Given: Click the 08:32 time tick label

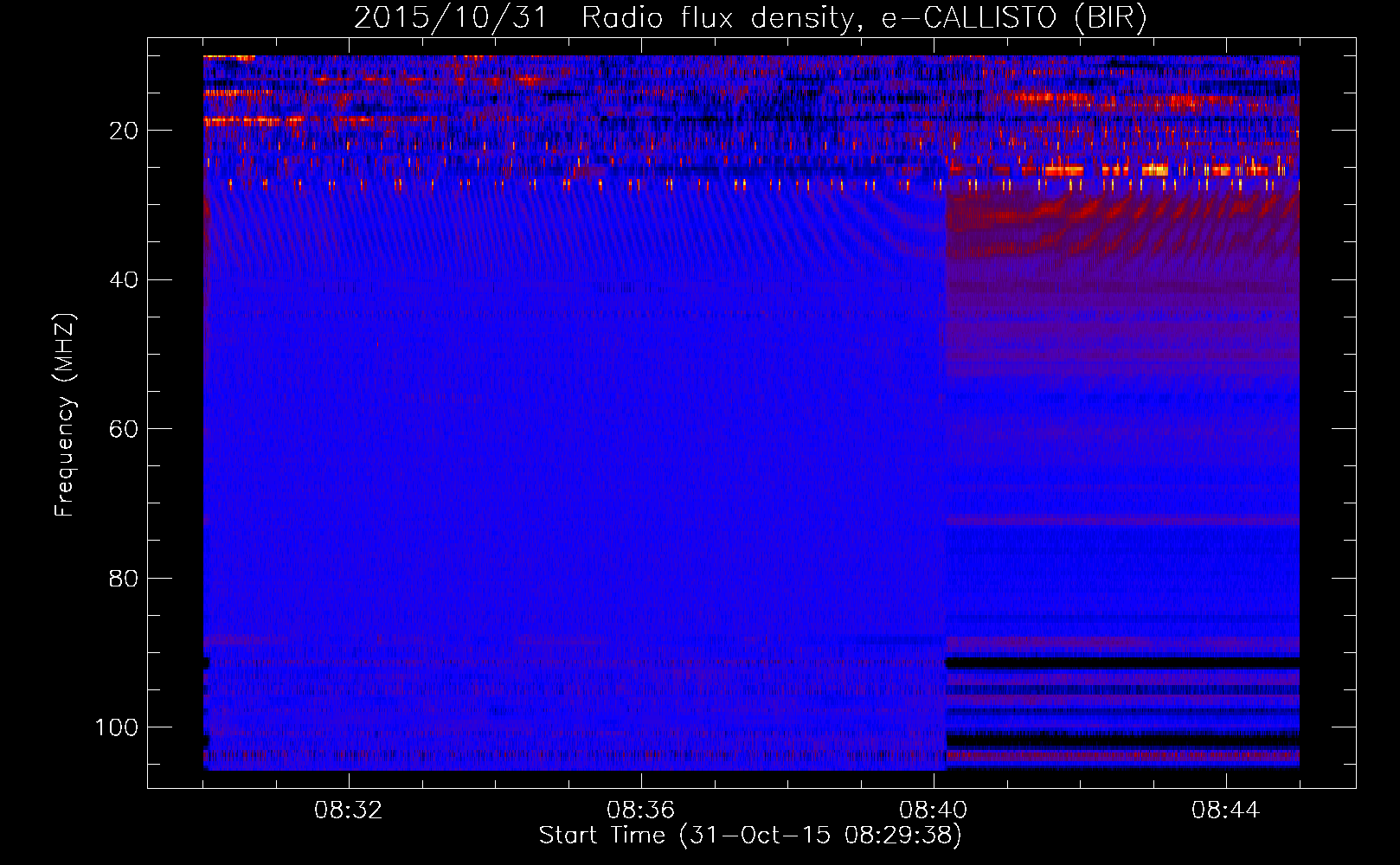Looking at the screenshot, I should pos(348,811).
